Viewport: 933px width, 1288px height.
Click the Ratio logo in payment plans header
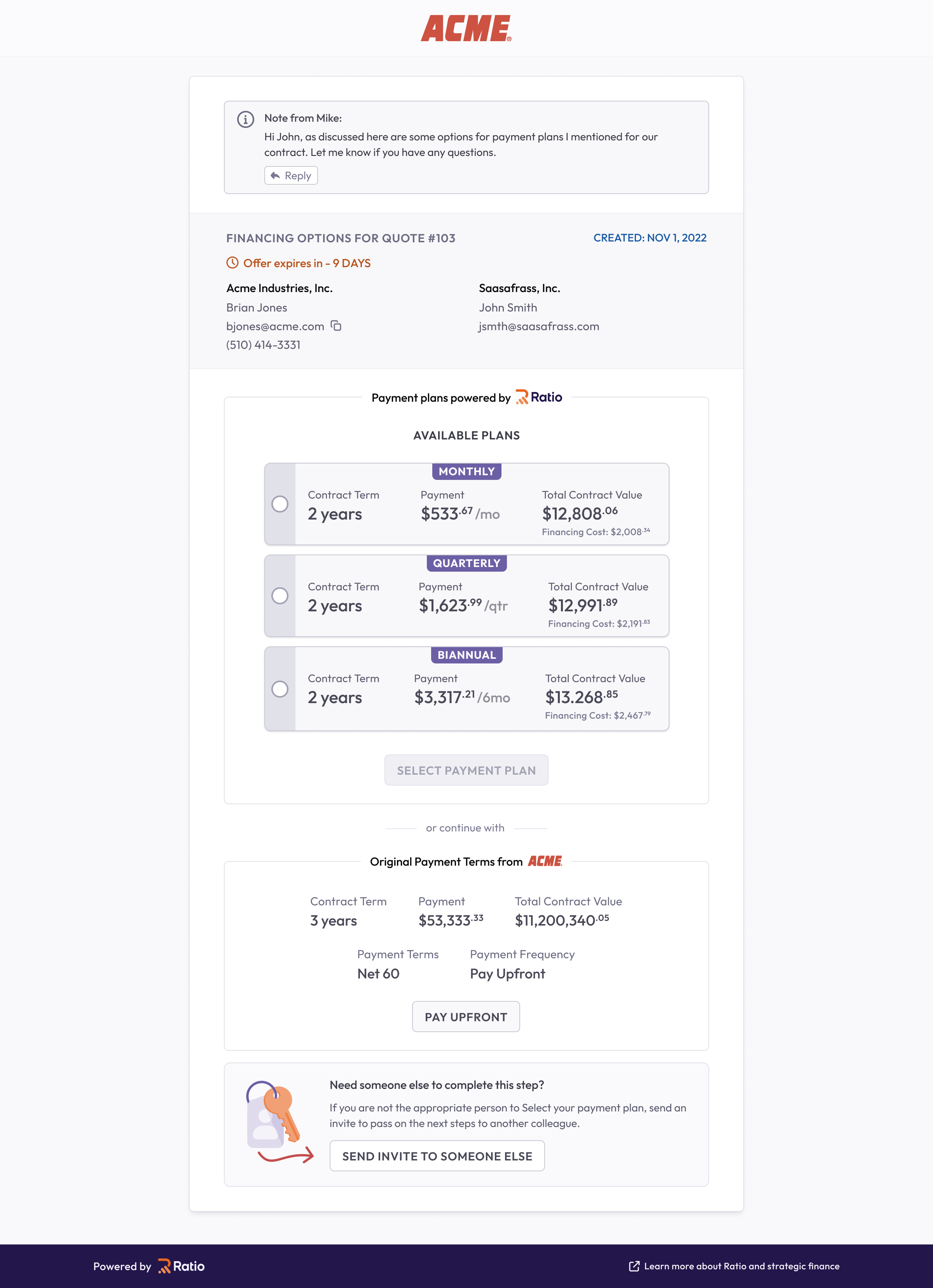point(538,397)
